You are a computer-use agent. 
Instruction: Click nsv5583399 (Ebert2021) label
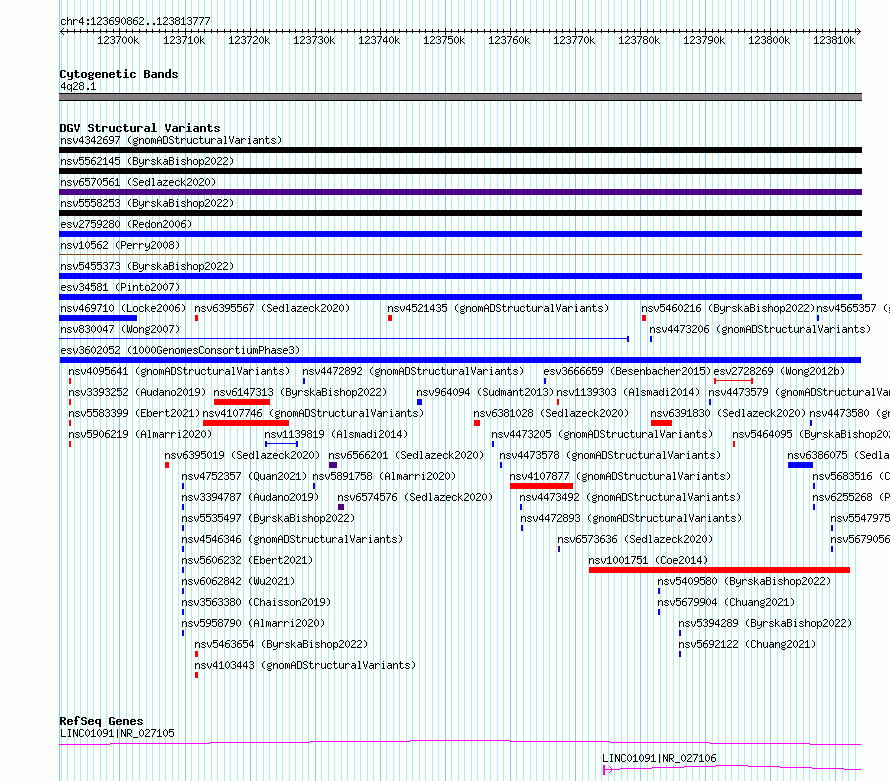[134, 413]
